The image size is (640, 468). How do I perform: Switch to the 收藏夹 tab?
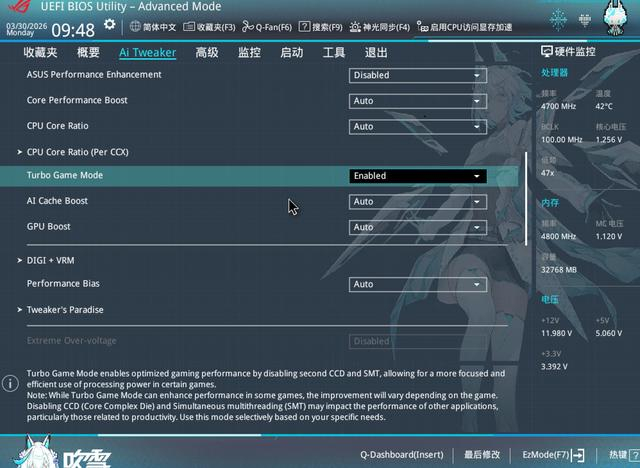pyautogui.click(x=40, y=53)
